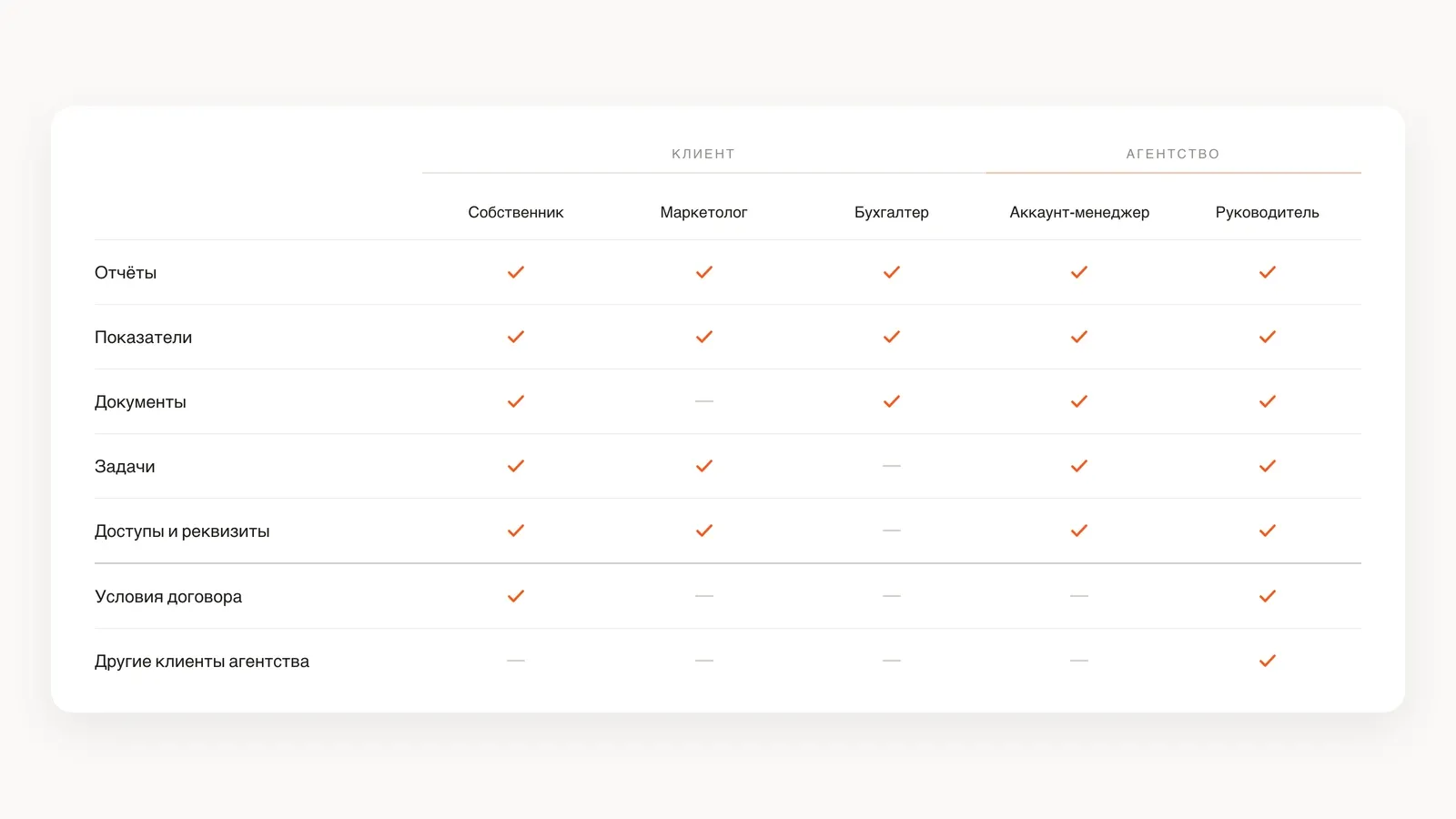1456x819 pixels.
Task: Click the Доступы и реквизиты dash under Бухгалтер
Action: click(x=892, y=531)
